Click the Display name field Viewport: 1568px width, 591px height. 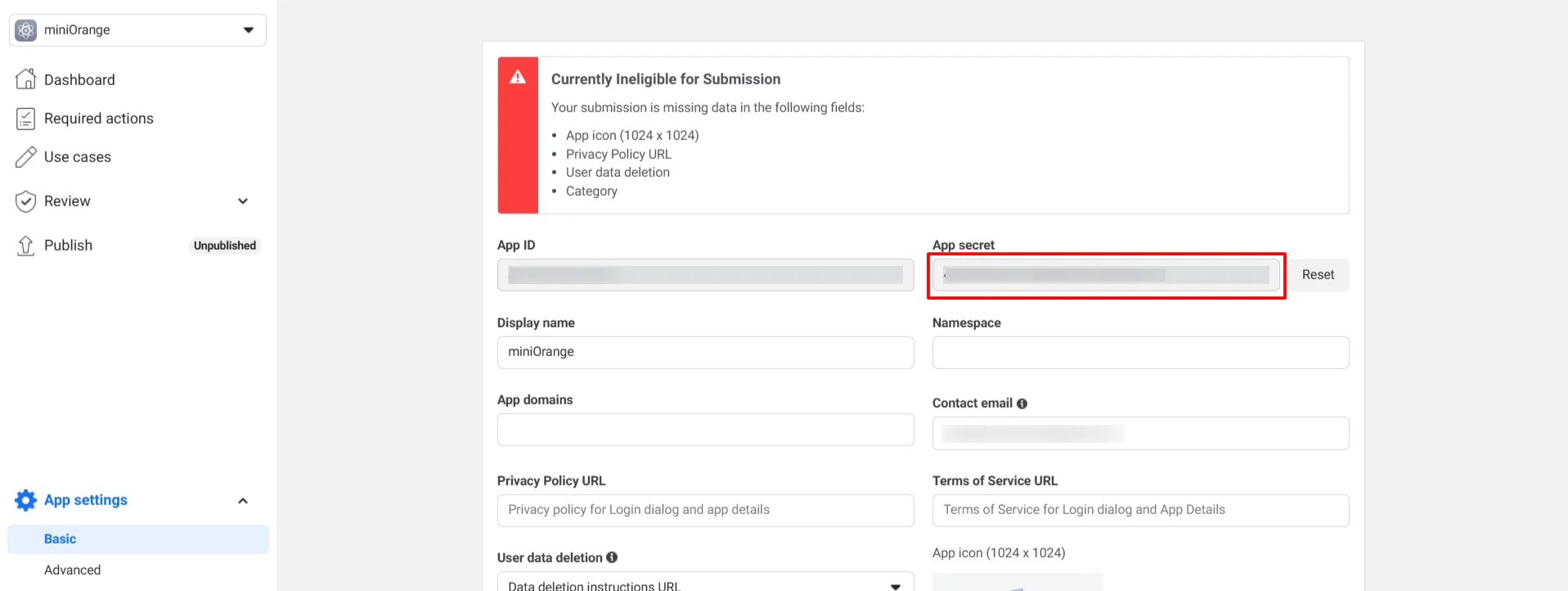coord(706,353)
